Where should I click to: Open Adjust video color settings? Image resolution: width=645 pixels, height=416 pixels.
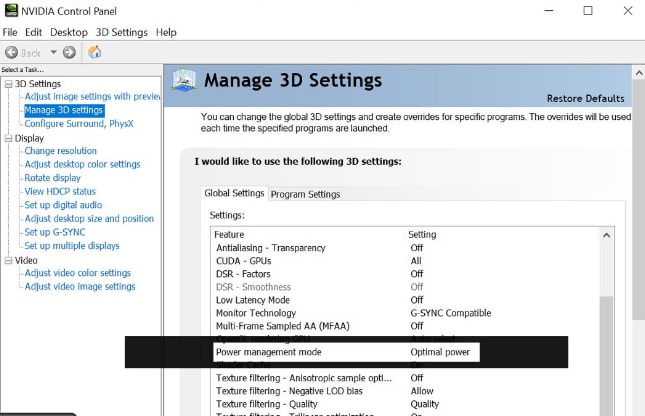[77, 273]
